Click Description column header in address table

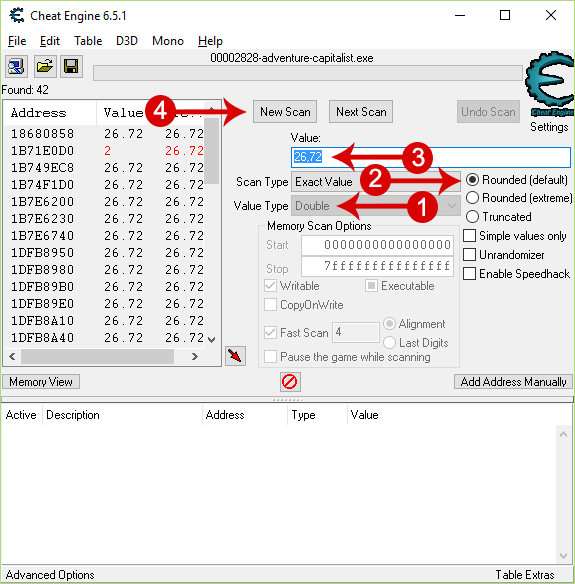123,415
